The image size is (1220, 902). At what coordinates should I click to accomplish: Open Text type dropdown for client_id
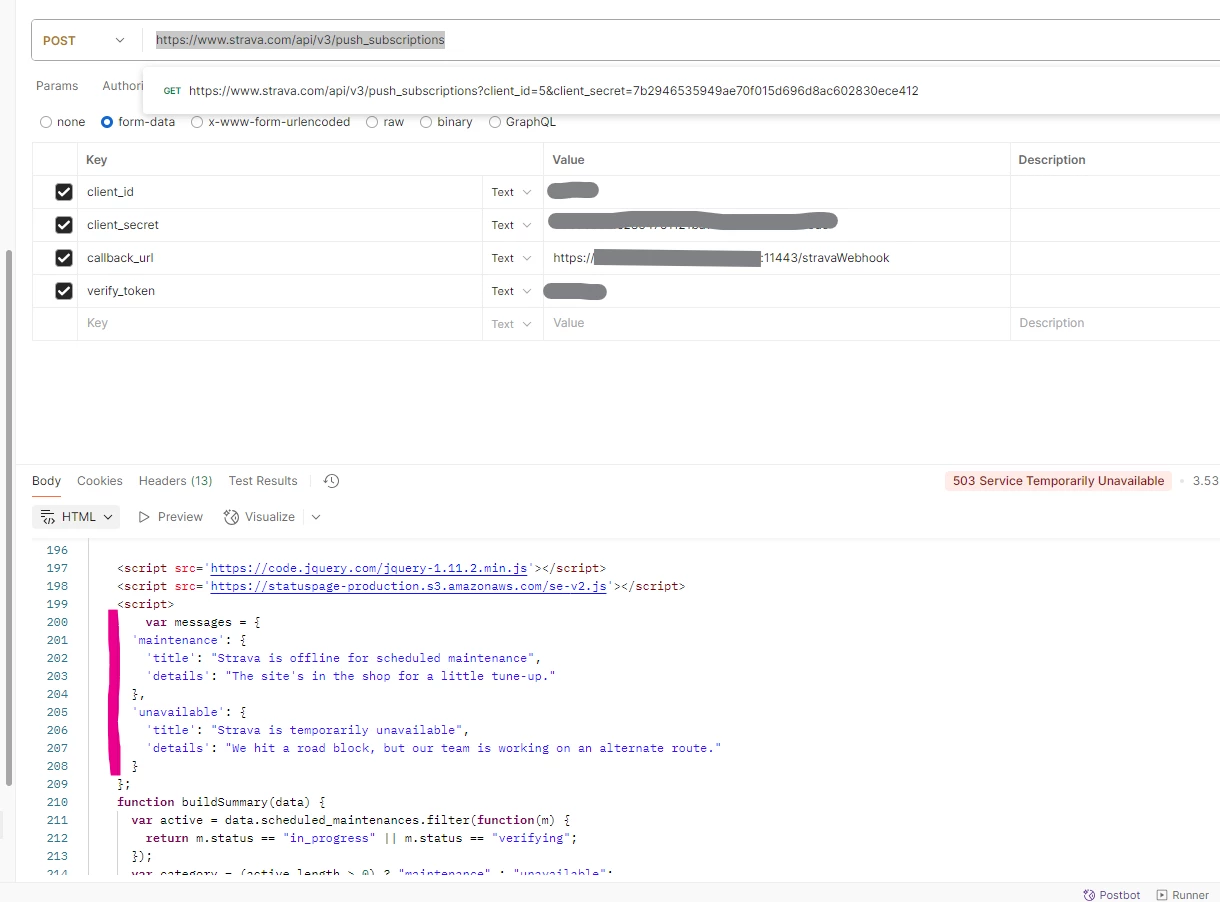[511, 192]
